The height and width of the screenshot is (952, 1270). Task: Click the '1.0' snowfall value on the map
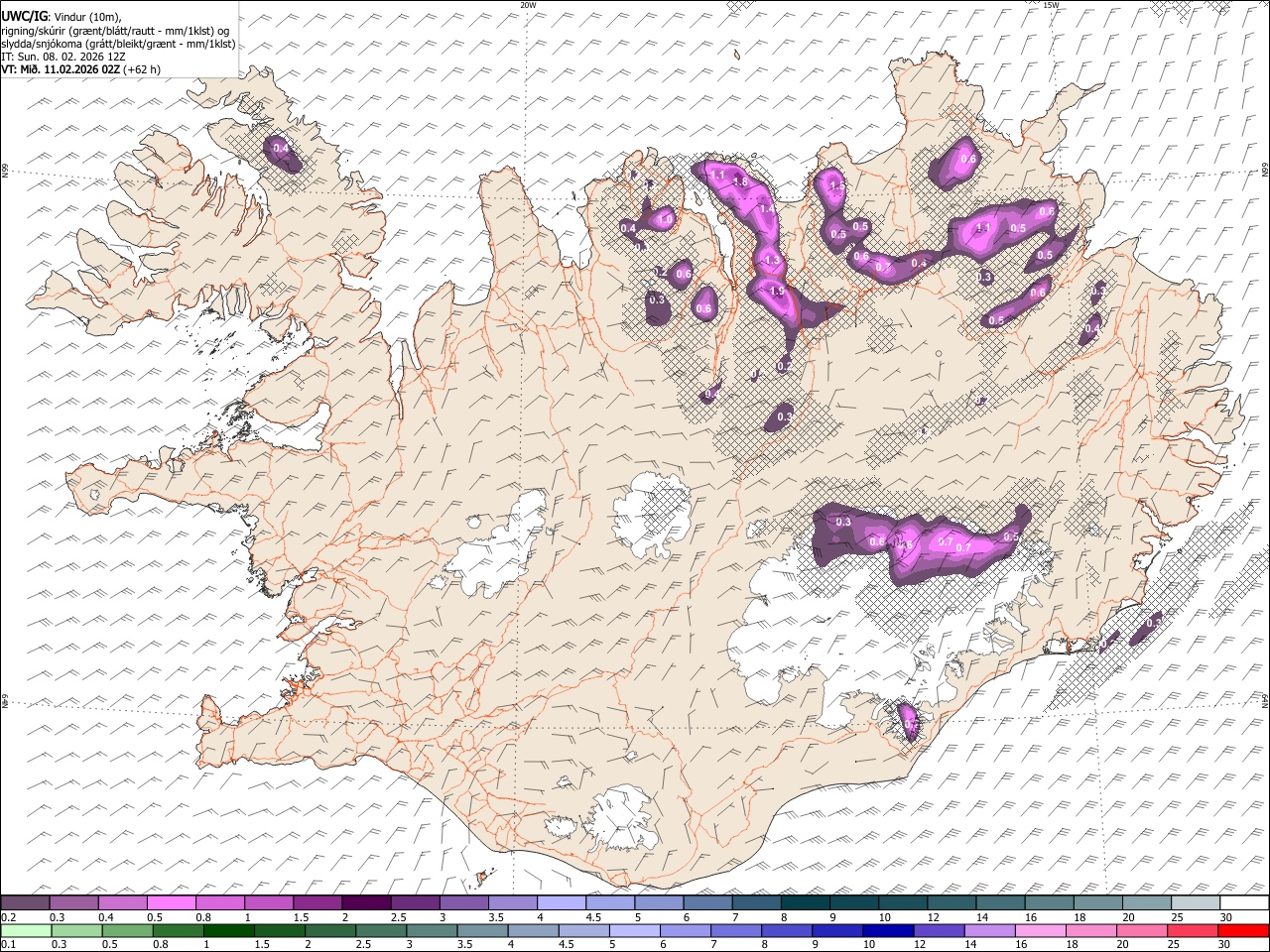click(x=666, y=219)
